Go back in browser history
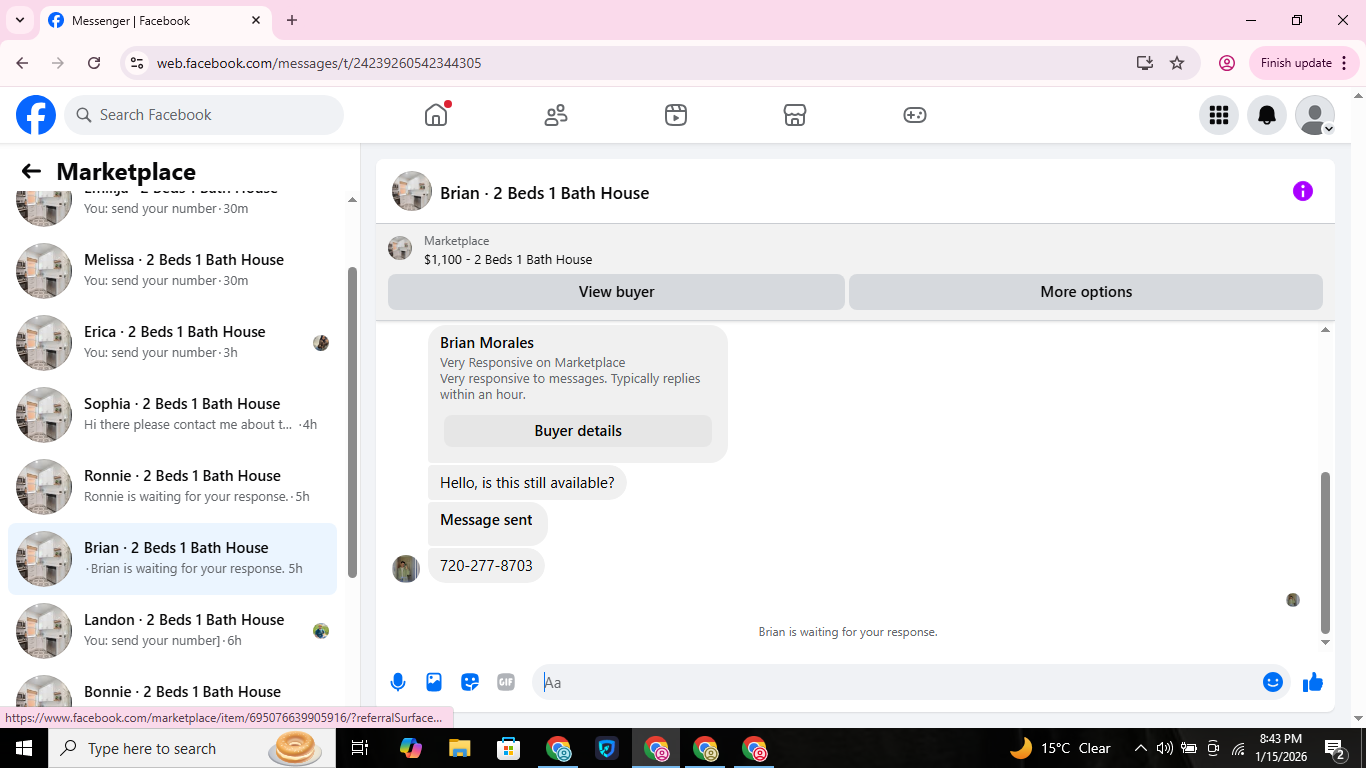The image size is (1366, 768). 22,63
